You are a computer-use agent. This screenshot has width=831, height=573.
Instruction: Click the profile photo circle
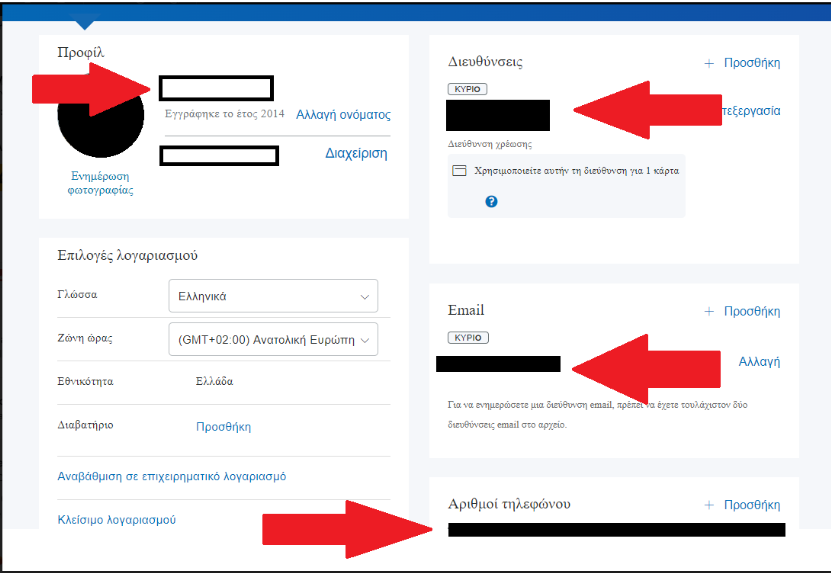pyautogui.click(x=100, y=117)
